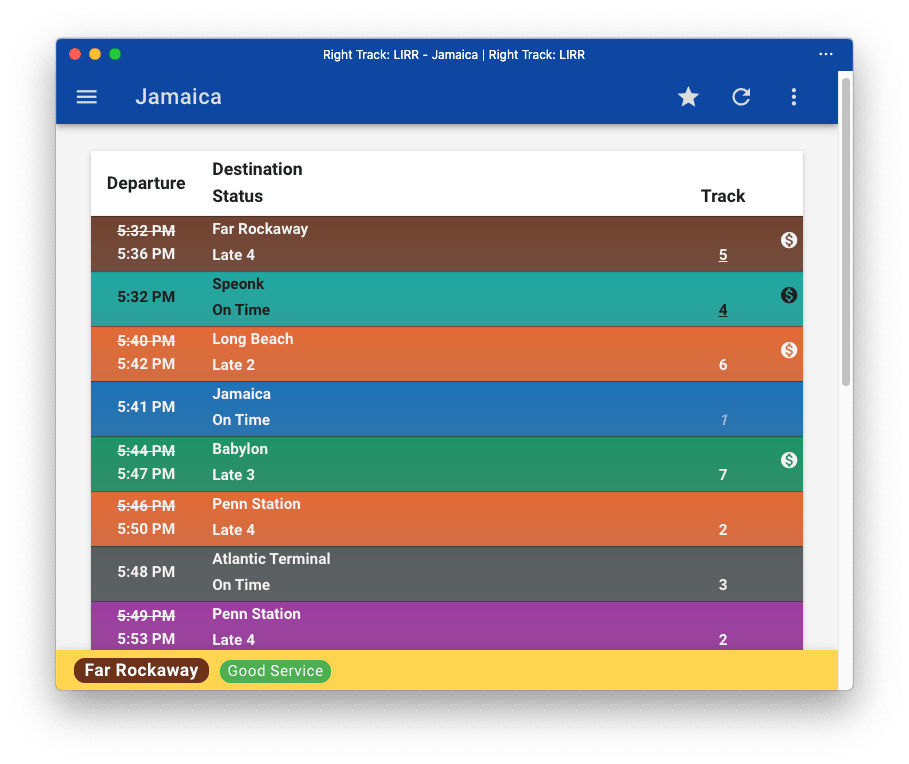Image resolution: width=909 pixels, height=764 pixels.
Task: Click the Departure column header
Action: click(x=146, y=183)
